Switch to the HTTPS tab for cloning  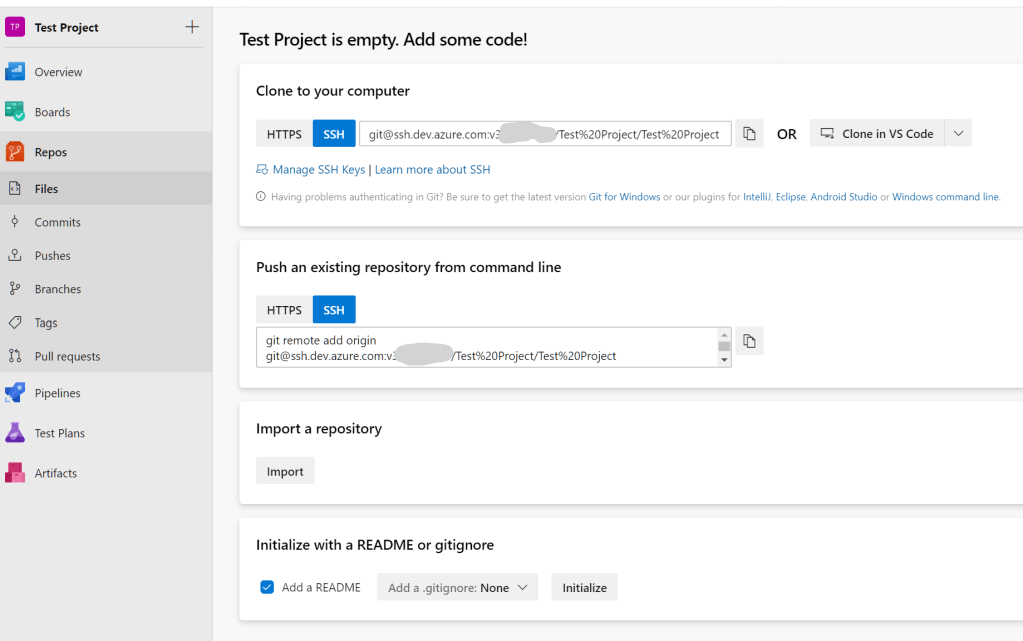pos(284,132)
